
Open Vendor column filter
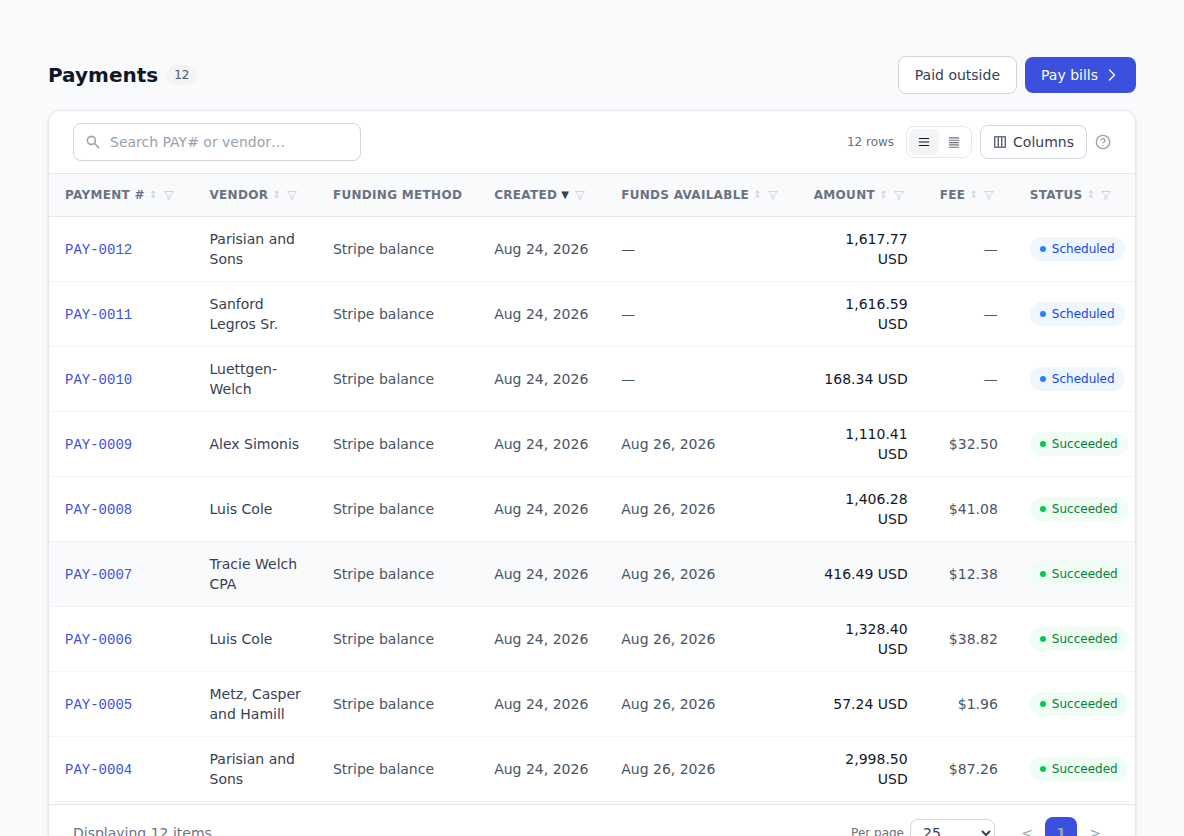click(292, 195)
